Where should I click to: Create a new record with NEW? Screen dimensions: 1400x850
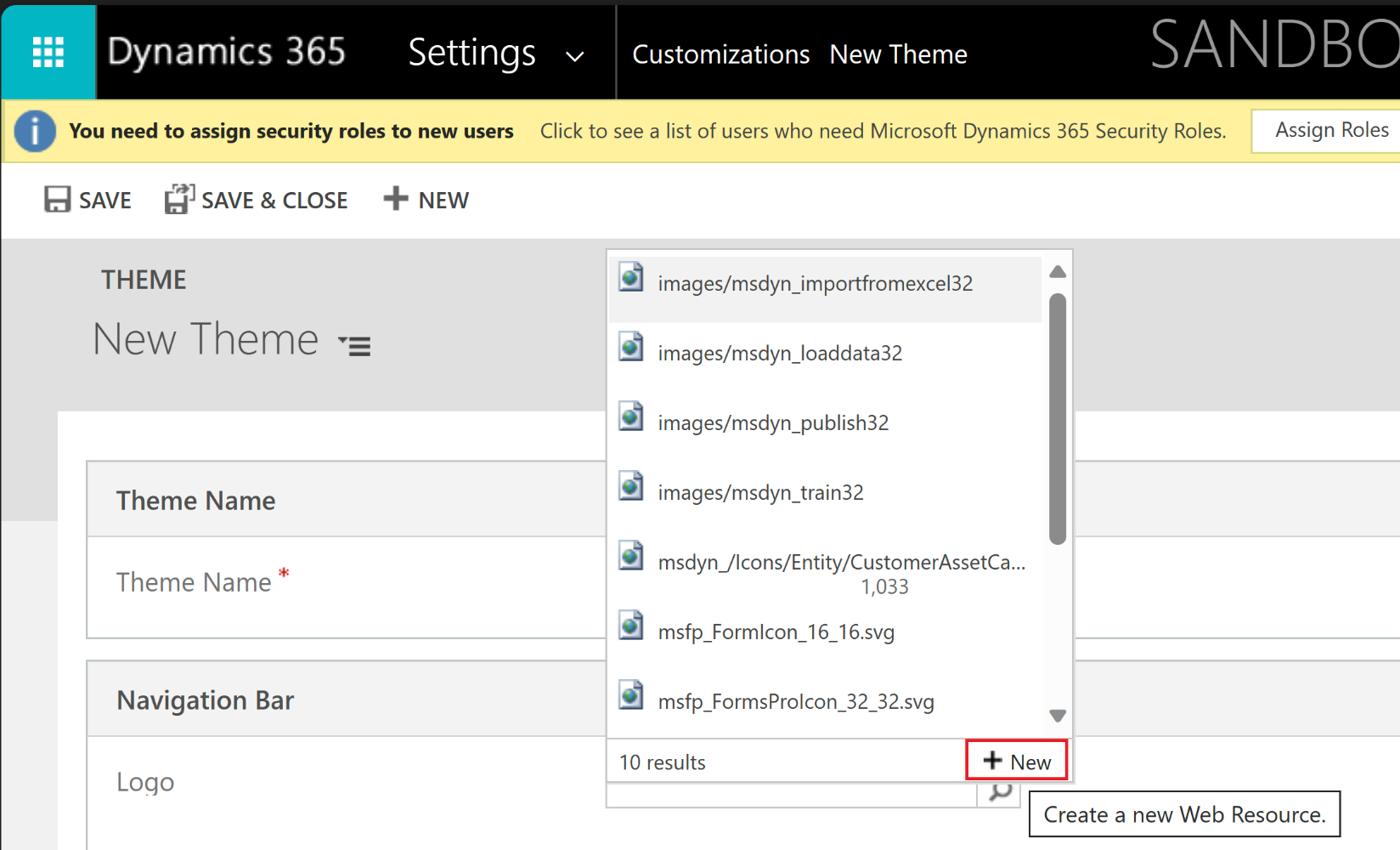click(x=426, y=200)
